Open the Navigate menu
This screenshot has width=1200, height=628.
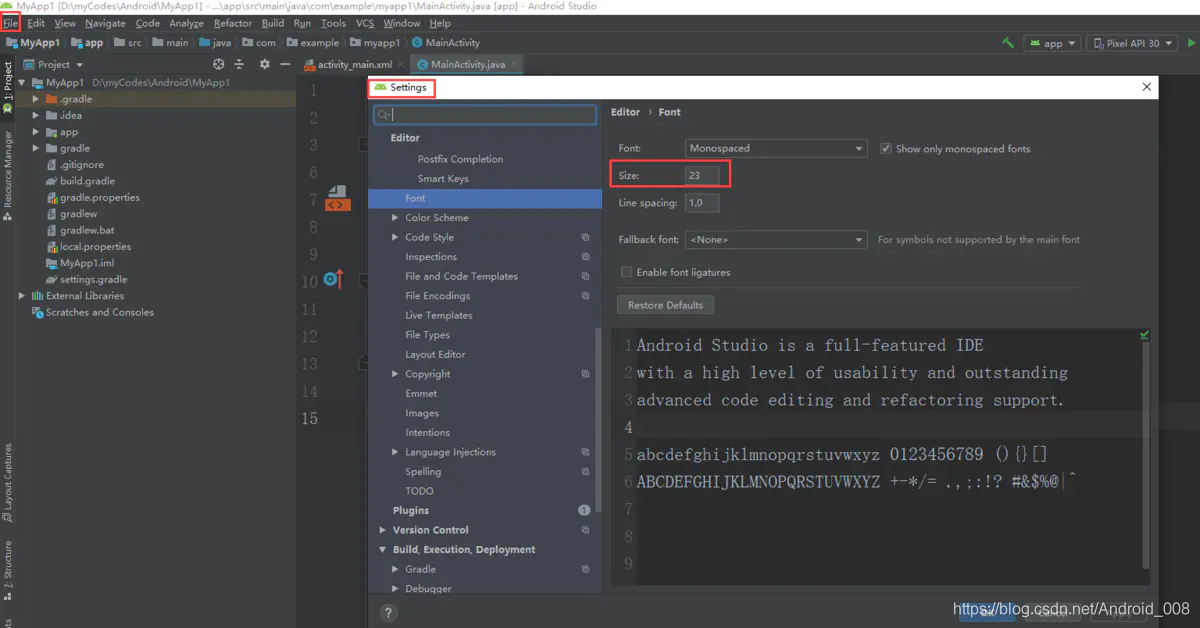coord(105,23)
